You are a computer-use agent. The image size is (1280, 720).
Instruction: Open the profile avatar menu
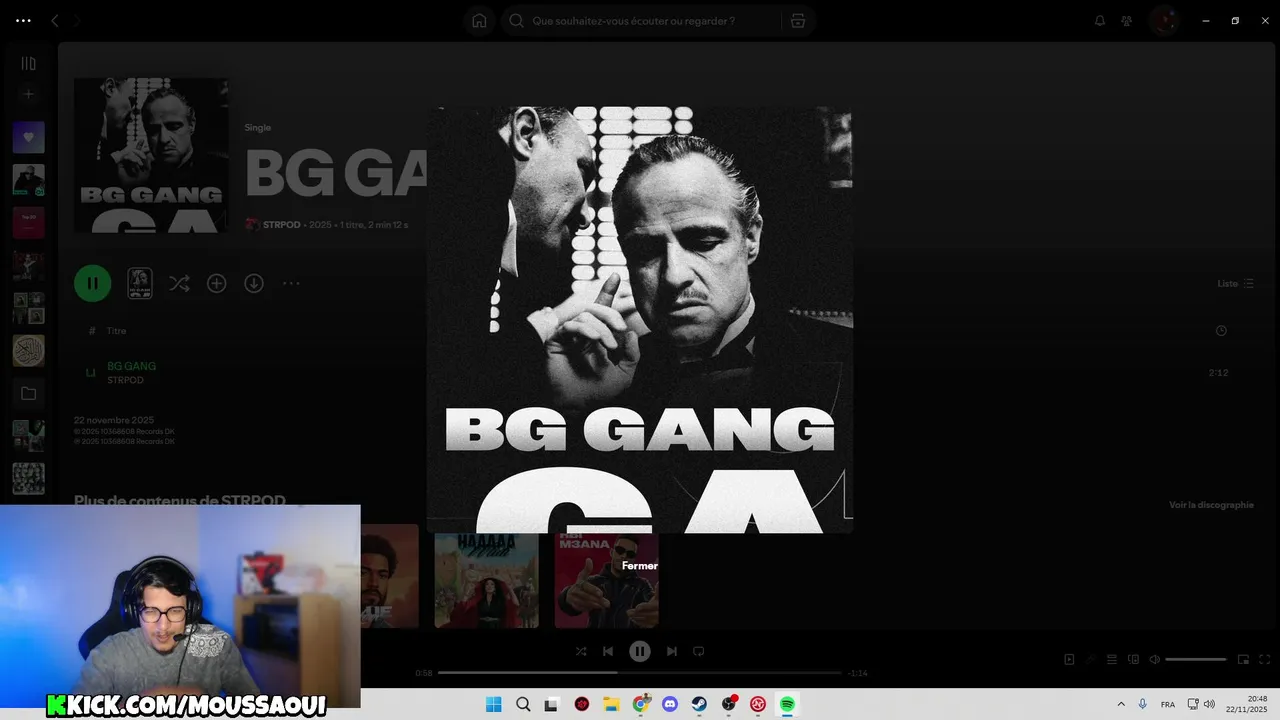[x=1163, y=21]
